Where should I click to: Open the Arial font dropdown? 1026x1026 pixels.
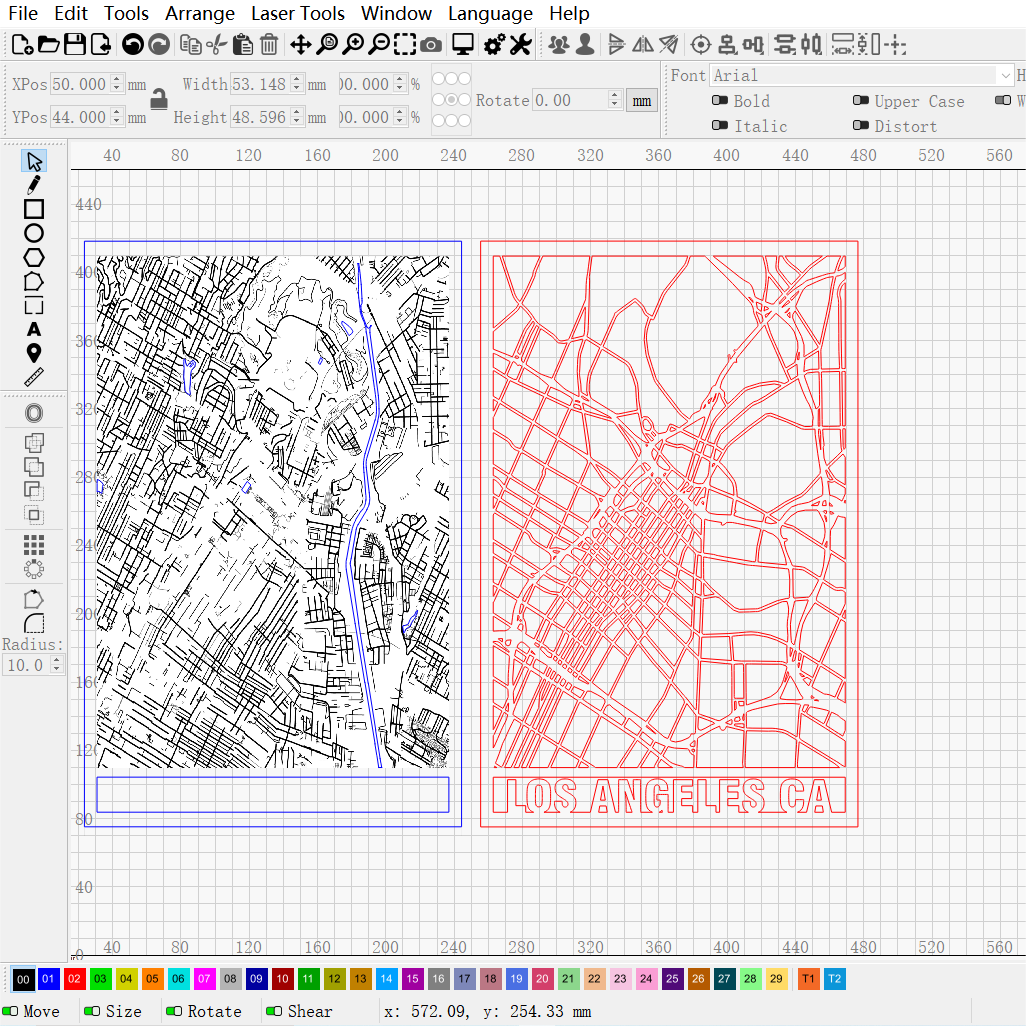point(1004,75)
